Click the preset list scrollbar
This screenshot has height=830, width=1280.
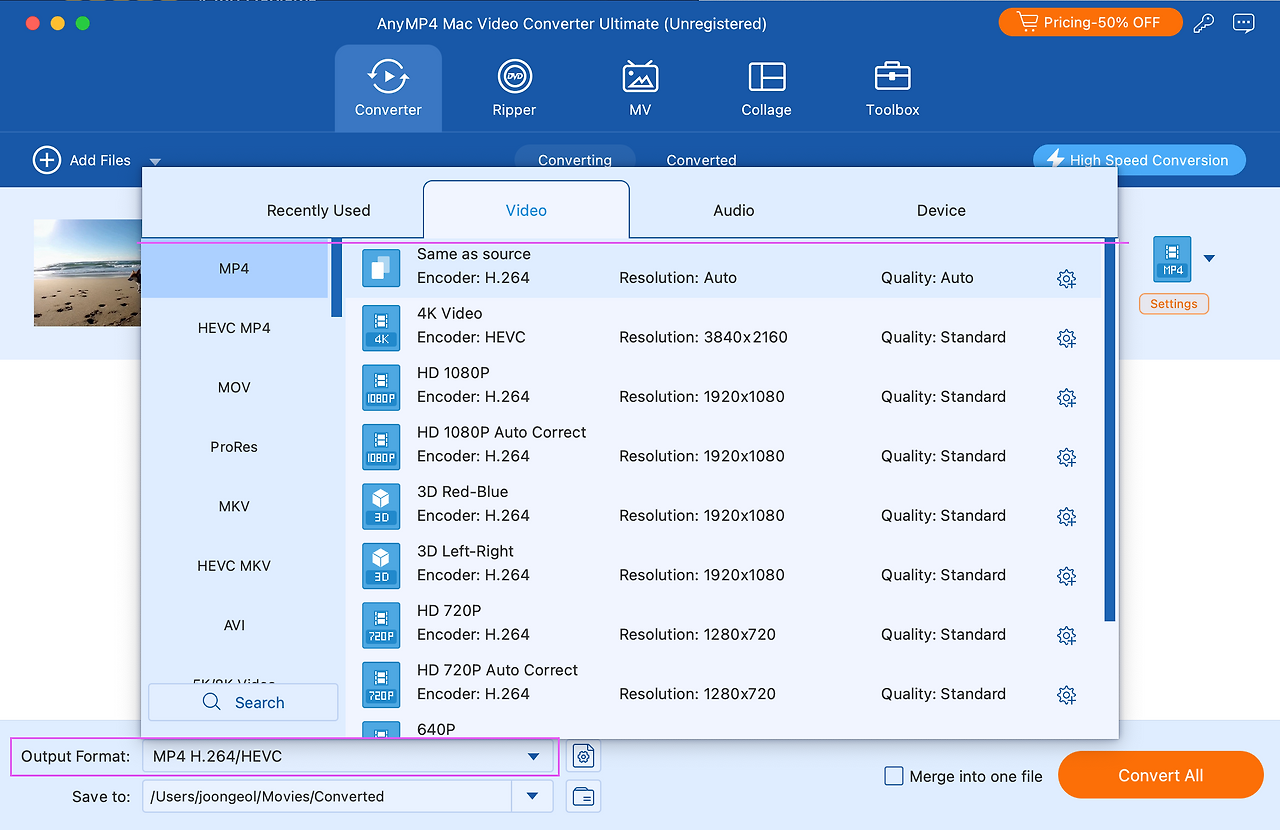(x=1109, y=430)
